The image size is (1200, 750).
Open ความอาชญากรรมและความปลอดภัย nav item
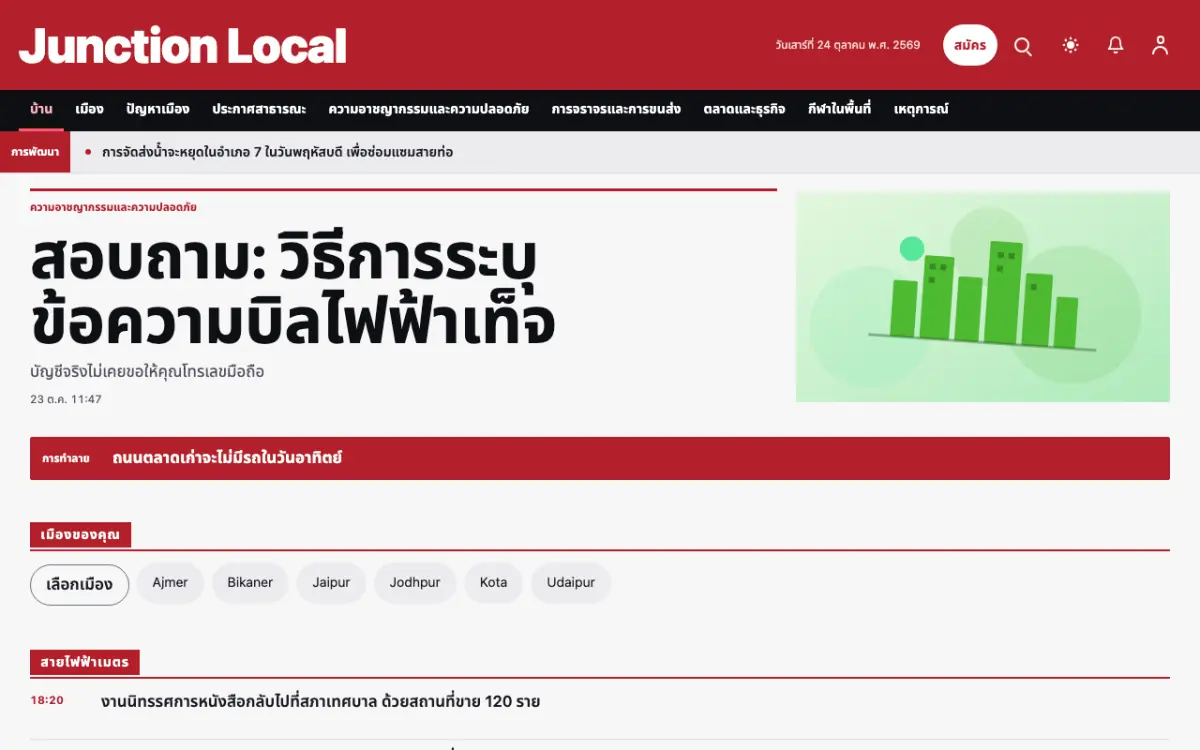pos(428,109)
